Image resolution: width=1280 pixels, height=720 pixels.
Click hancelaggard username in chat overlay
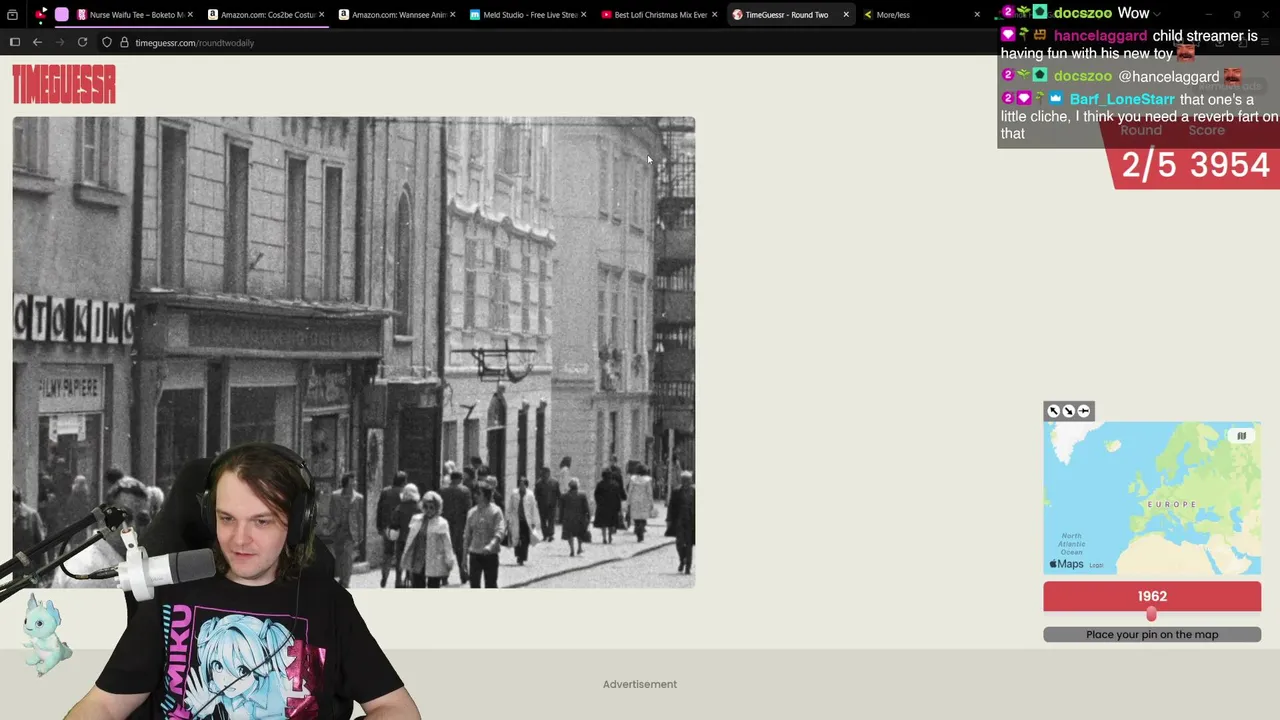pyautogui.click(x=1100, y=36)
